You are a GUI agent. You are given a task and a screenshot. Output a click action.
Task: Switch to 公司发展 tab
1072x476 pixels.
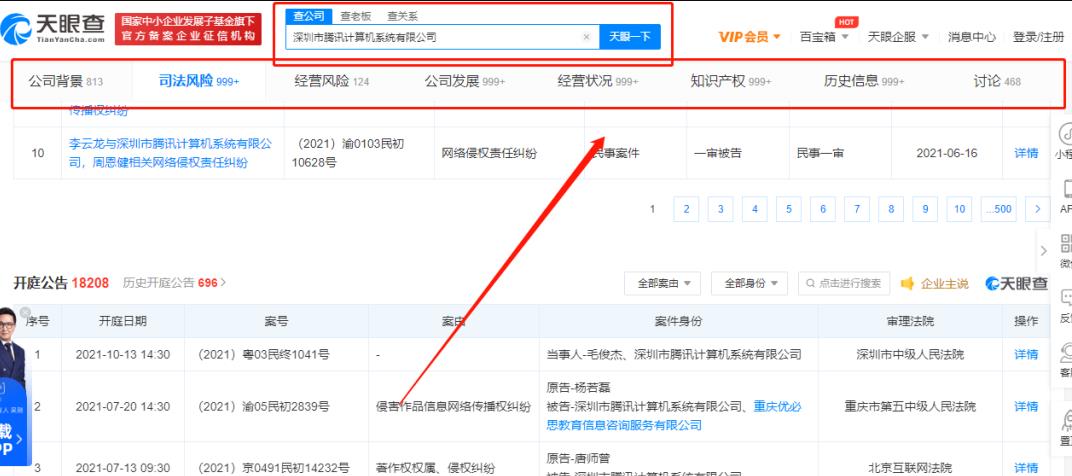(464, 81)
